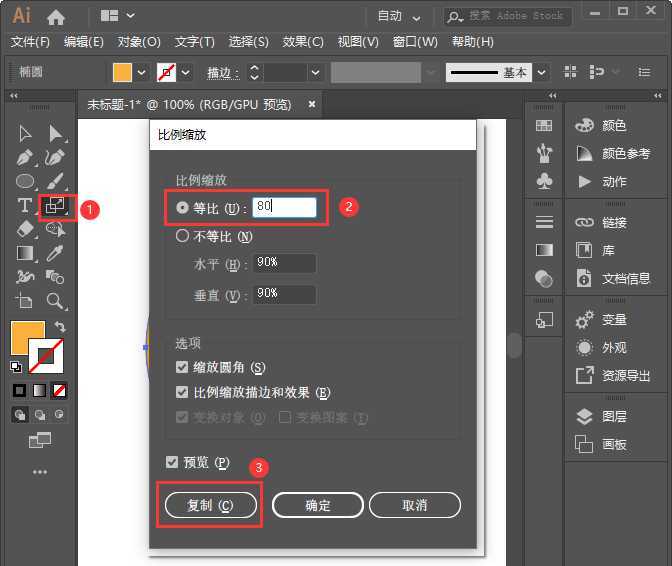Open the stroke style 基本 dropdown

(x=540, y=73)
